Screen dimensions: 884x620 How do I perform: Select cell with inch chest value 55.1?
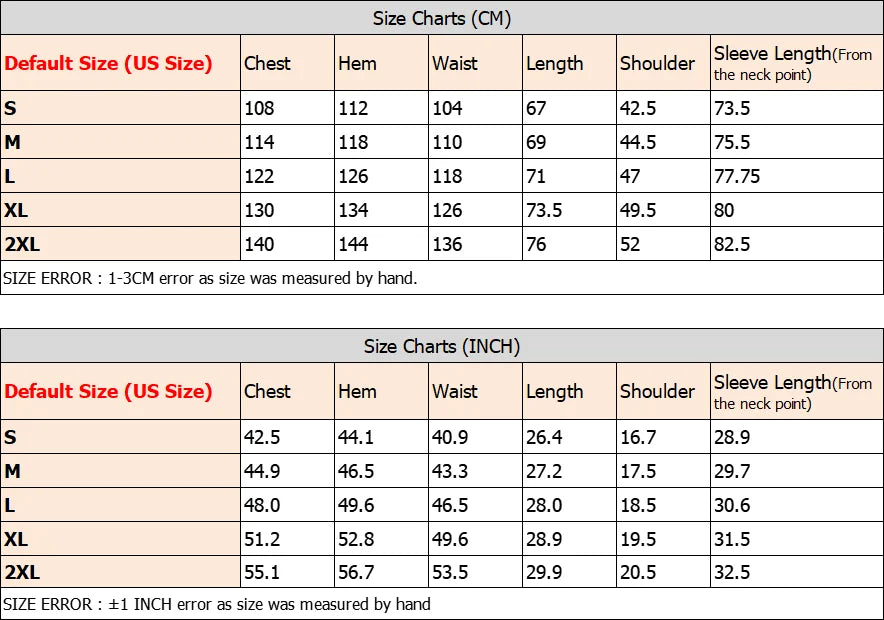coord(288,572)
